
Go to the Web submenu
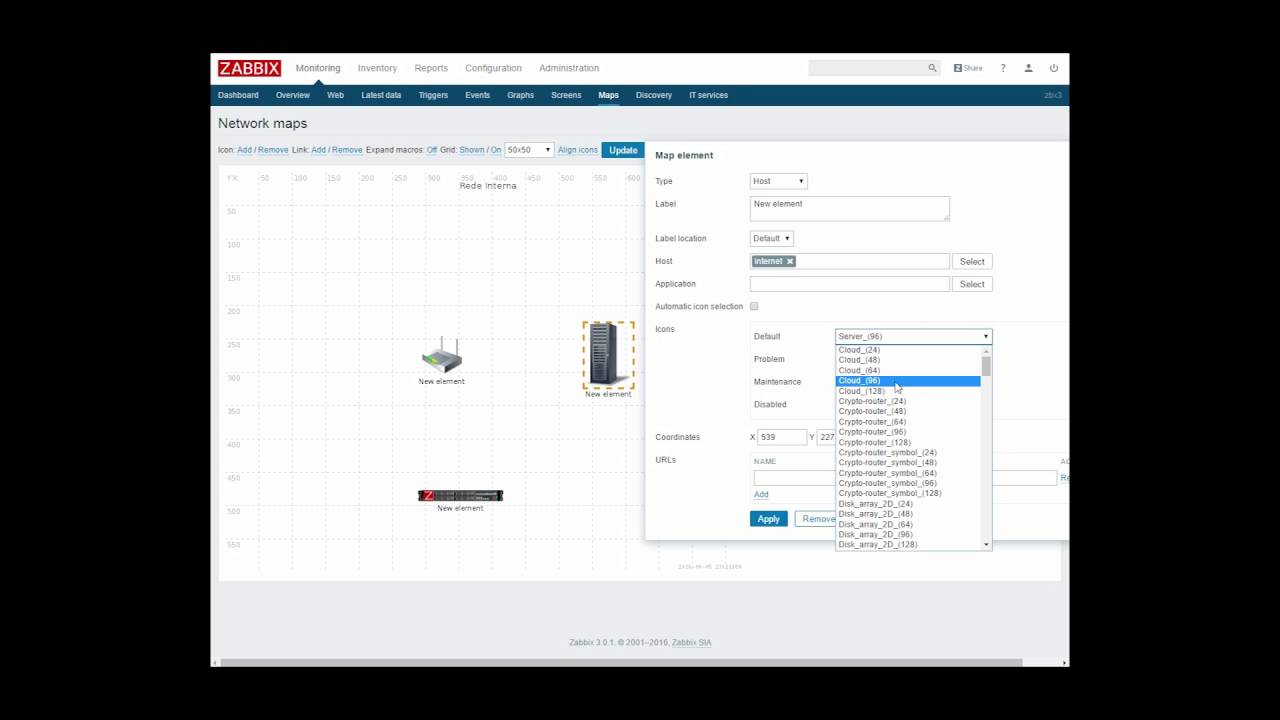tap(335, 95)
